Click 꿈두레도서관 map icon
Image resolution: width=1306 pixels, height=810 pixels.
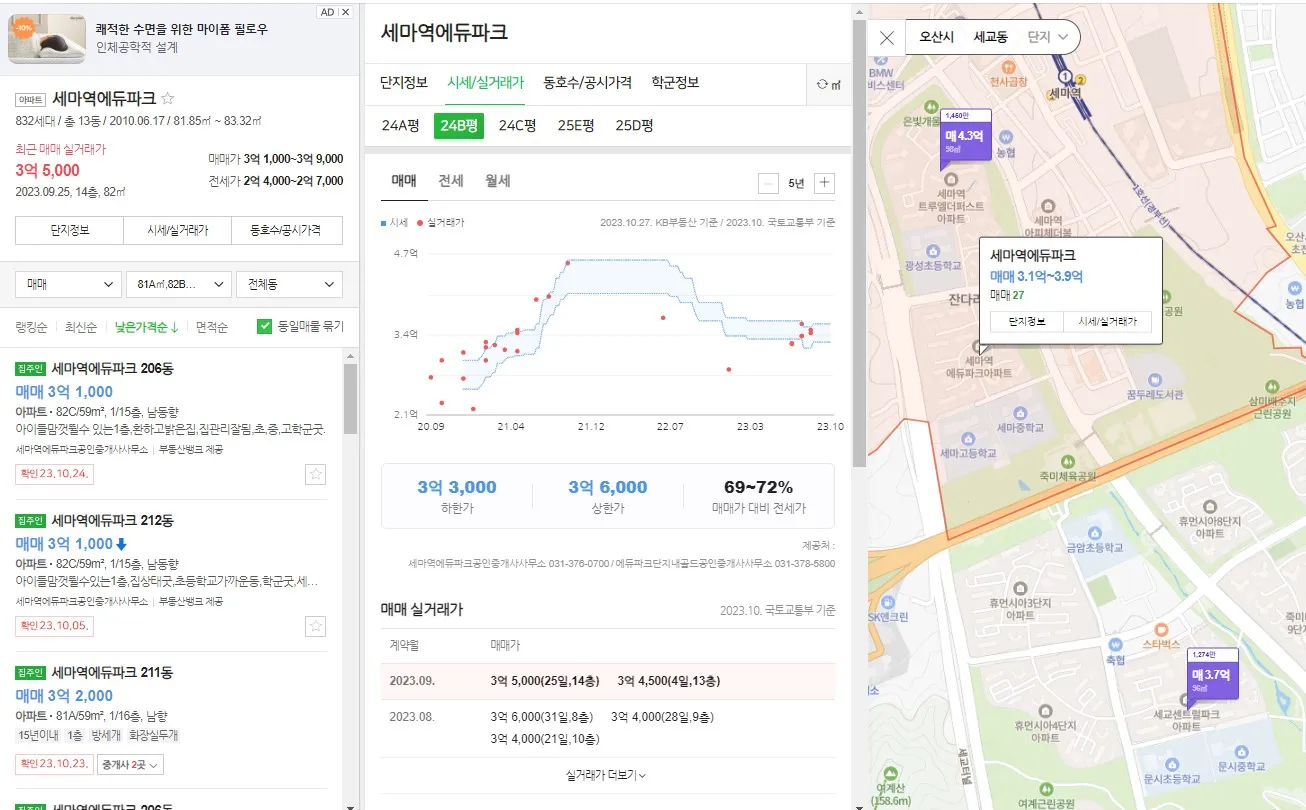pyautogui.click(x=1154, y=380)
